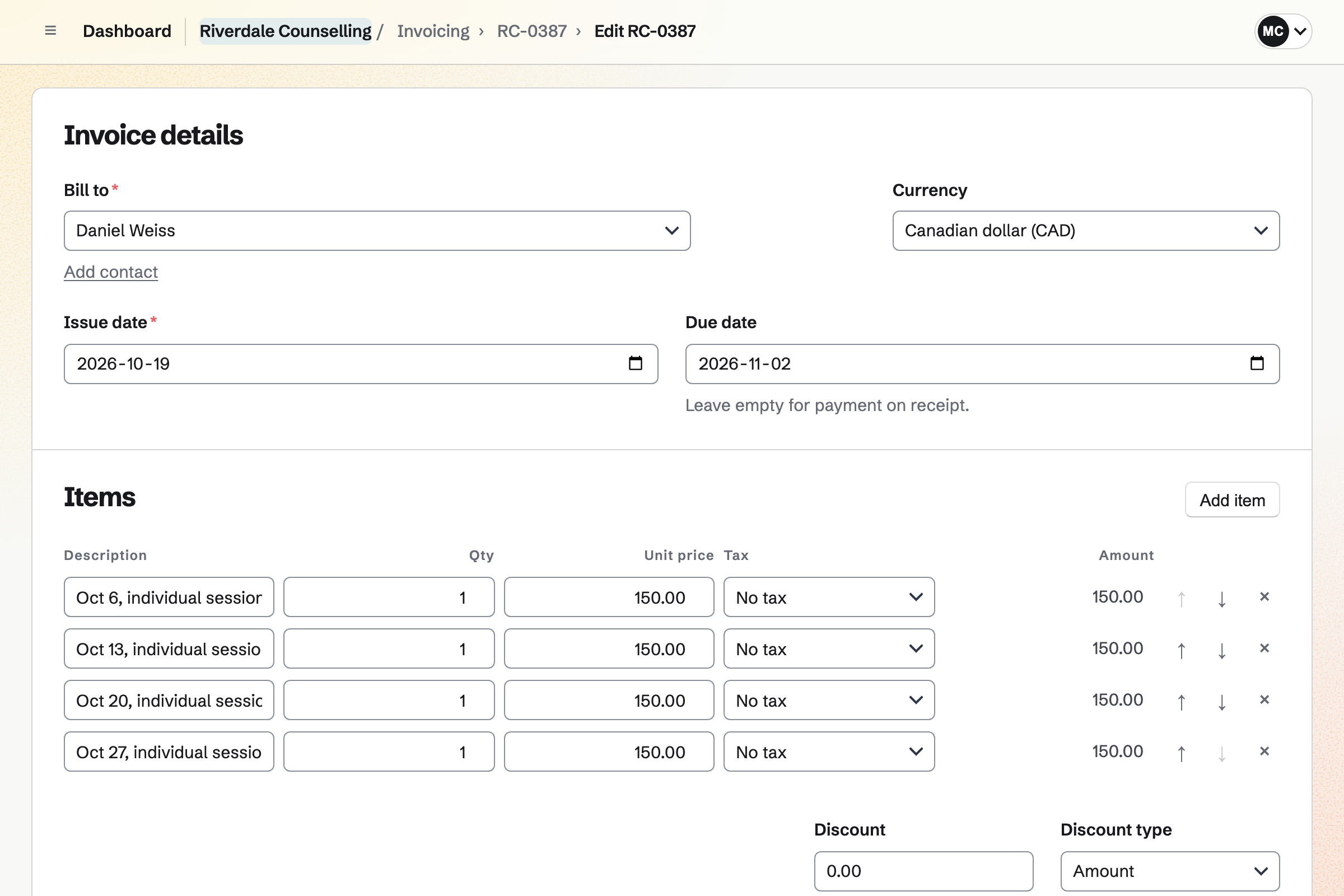Delete the Oct 6 session line

[1264, 597]
